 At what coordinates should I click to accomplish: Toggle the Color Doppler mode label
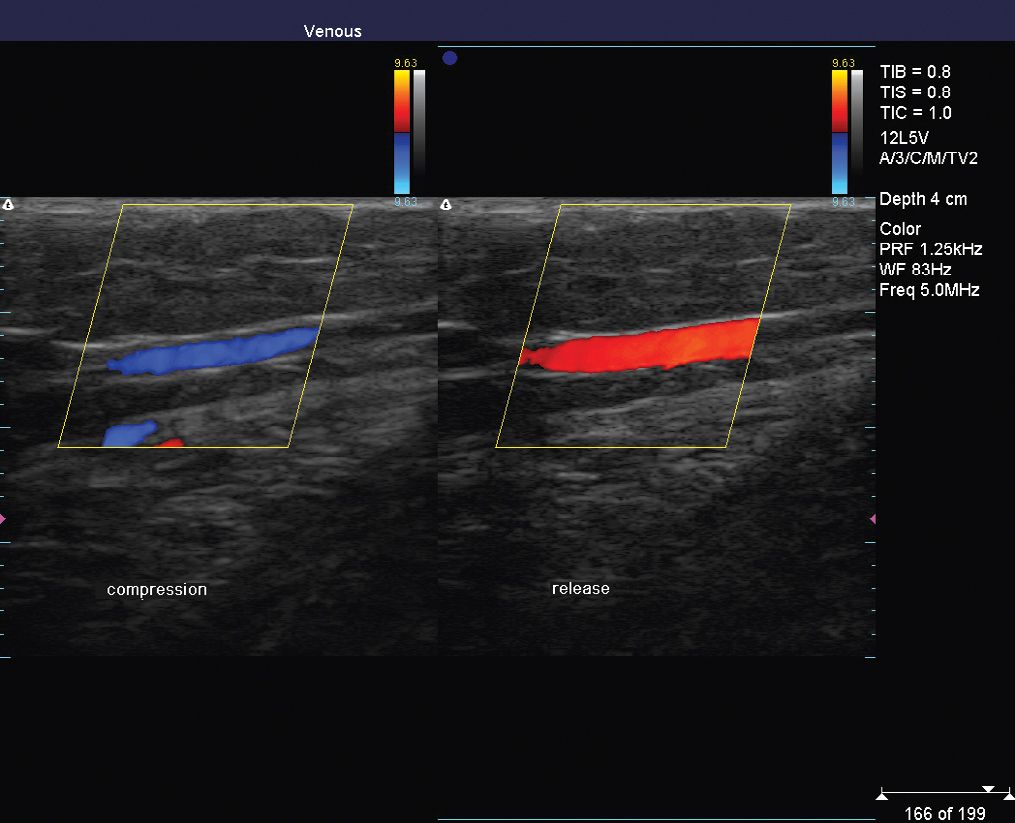pyautogui.click(x=899, y=228)
